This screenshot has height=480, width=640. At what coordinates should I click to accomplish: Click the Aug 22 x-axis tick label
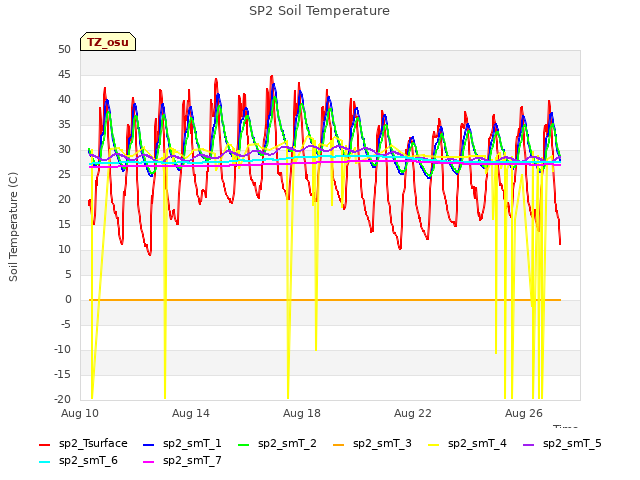click(x=413, y=413)
